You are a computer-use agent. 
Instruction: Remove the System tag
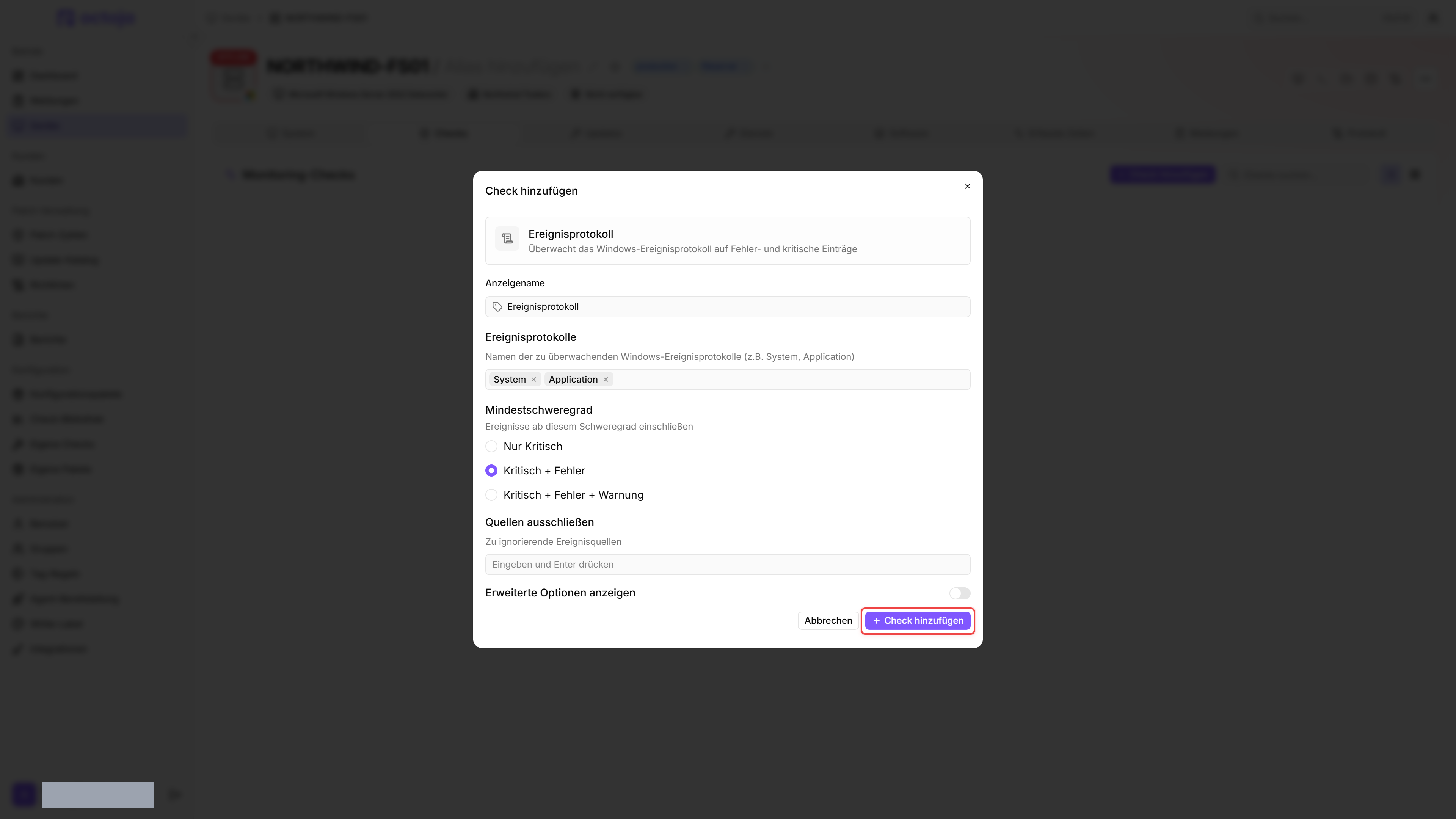click(x=533, y=379)
